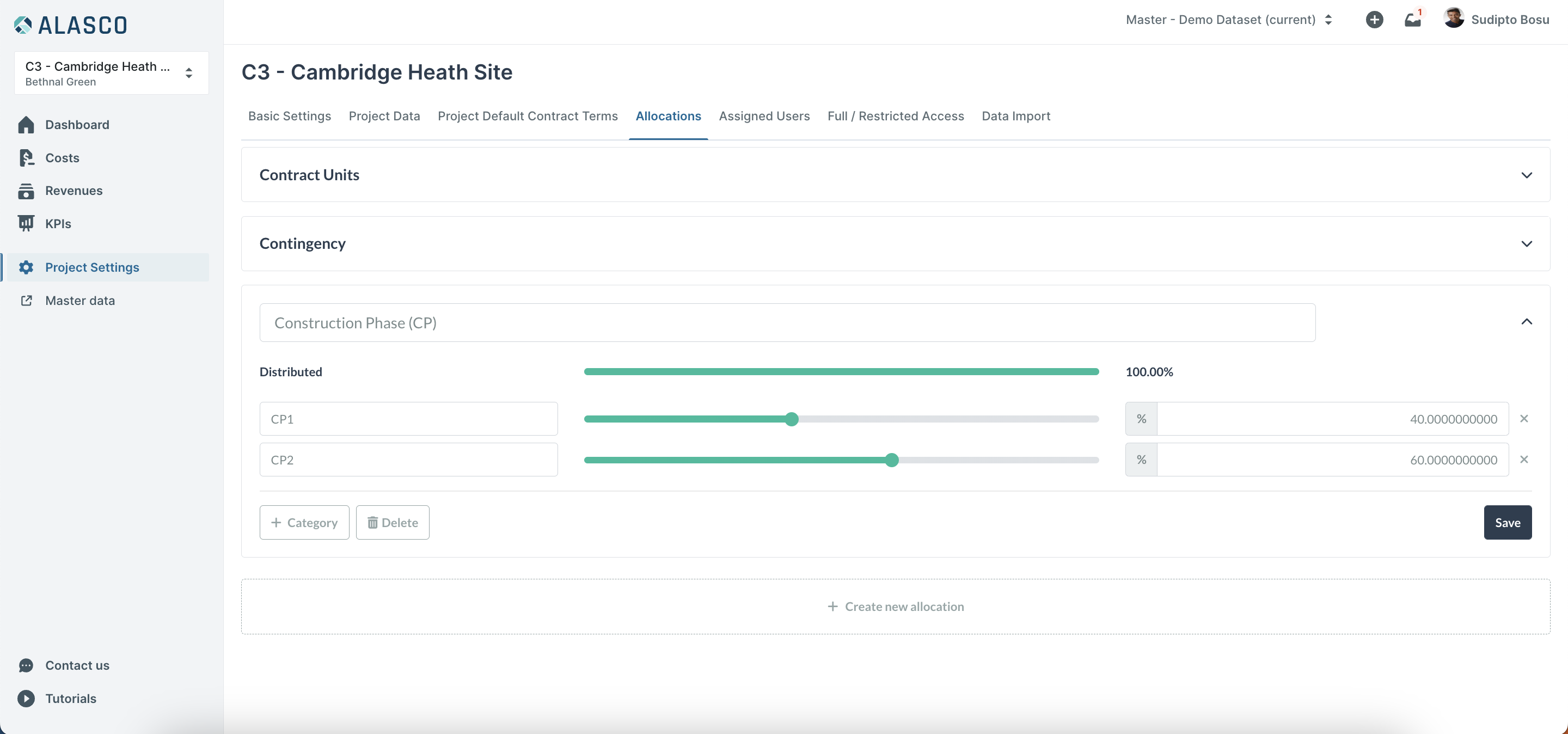Screen dimensions: 1568x734
Task: Click the Dashboard home icon
Action: pos(26,125)
